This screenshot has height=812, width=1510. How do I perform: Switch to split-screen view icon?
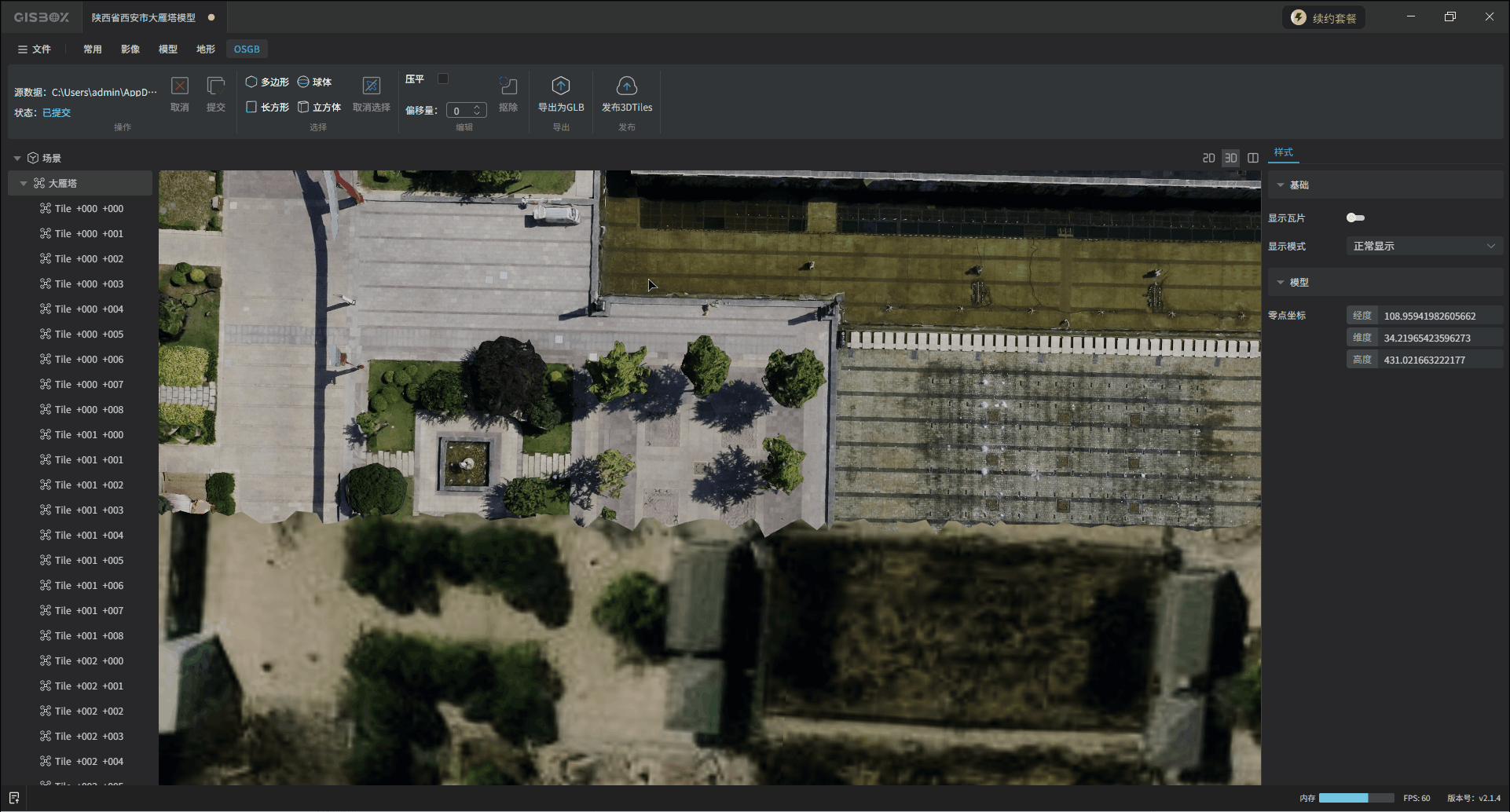point(1253,158)
